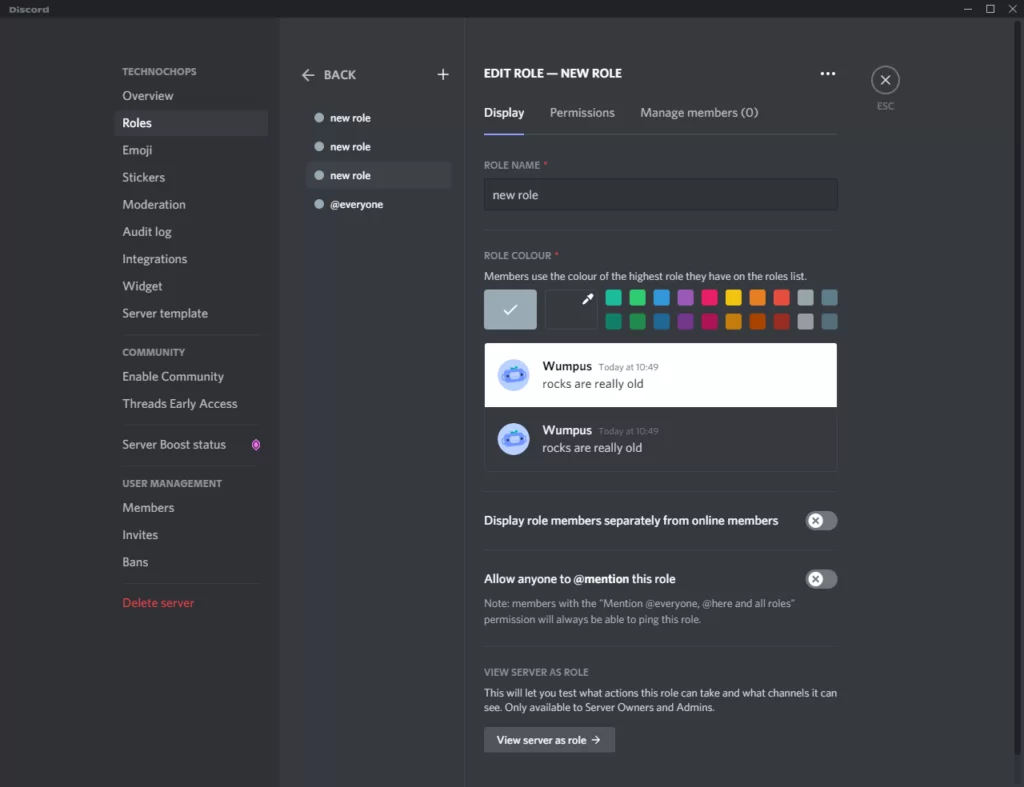Pick the purple swatch in top row
The width and height of the screenshot is (1024, 787).
[685, 298]
